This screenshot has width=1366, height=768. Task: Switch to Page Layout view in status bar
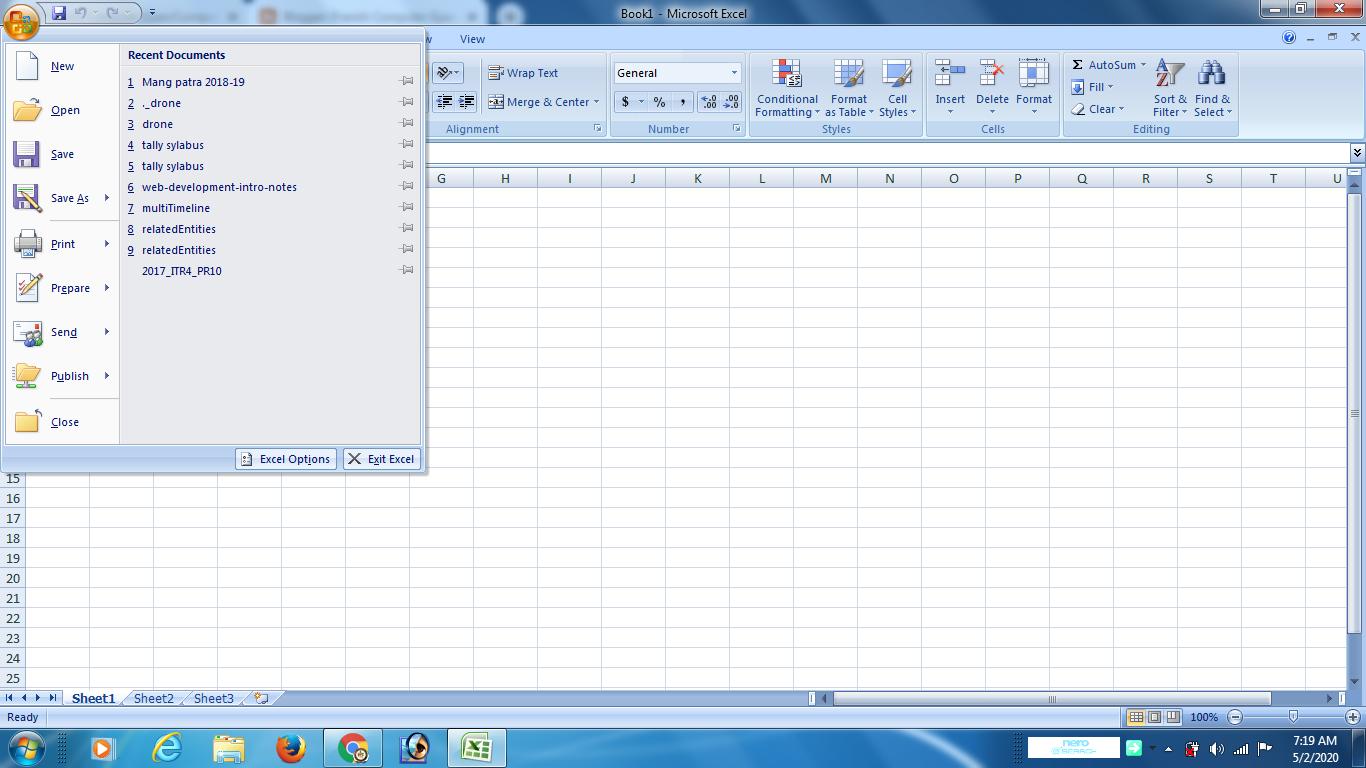(1154, 717)
